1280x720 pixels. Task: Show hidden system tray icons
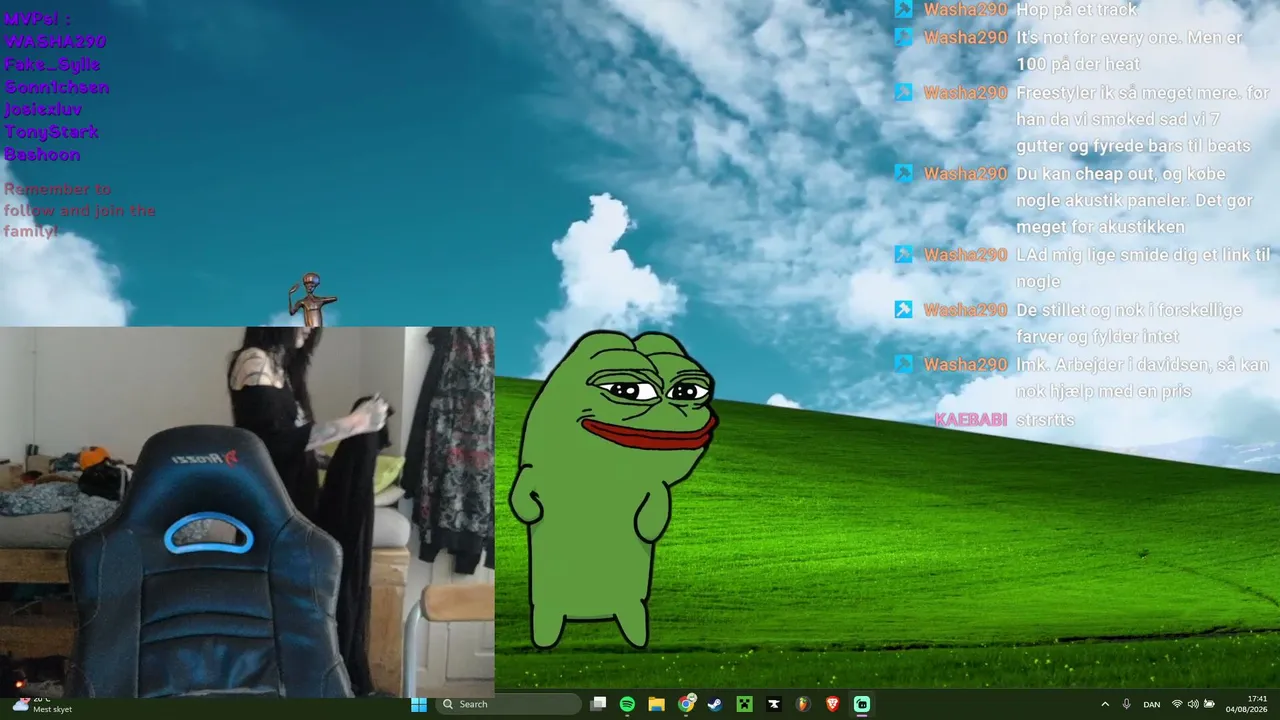pos(1105,704)
